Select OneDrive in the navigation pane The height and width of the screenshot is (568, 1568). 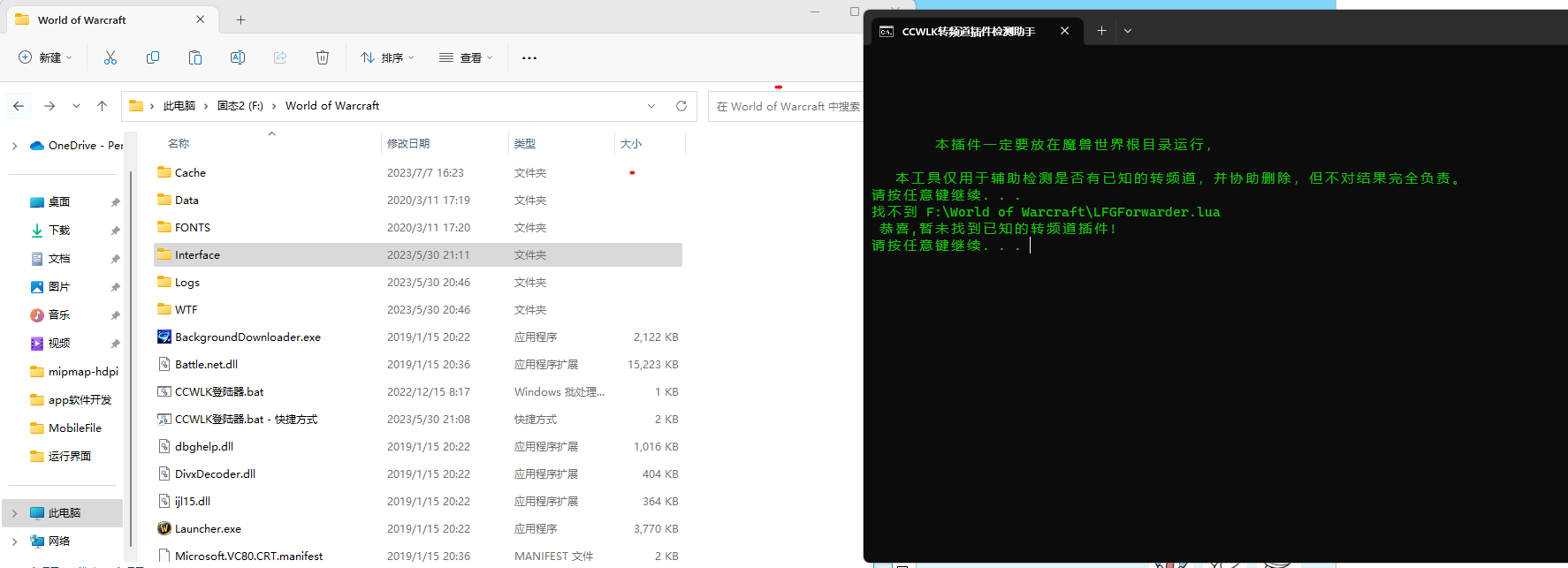[77, 146]
